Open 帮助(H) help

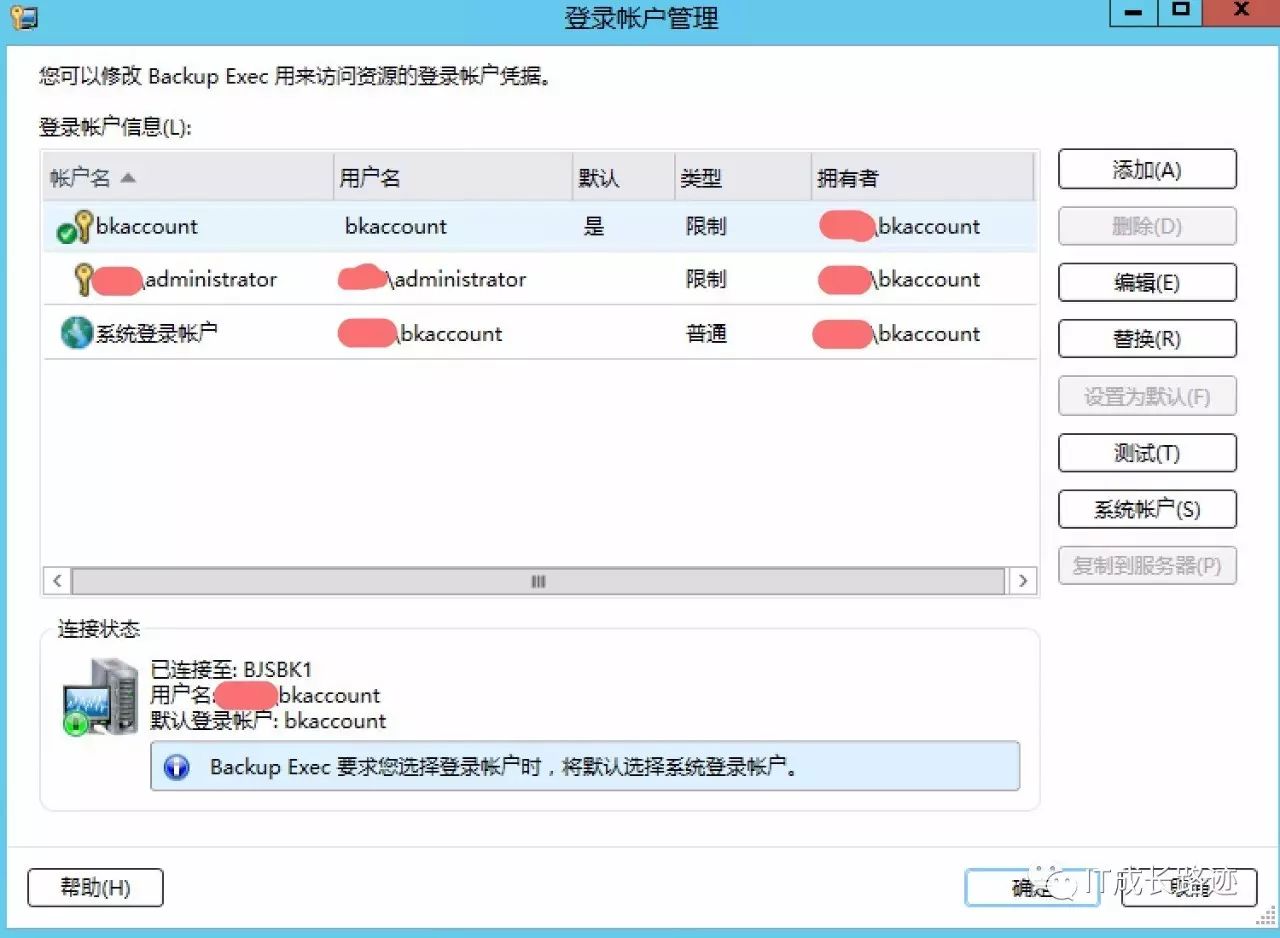coord(95,887)
